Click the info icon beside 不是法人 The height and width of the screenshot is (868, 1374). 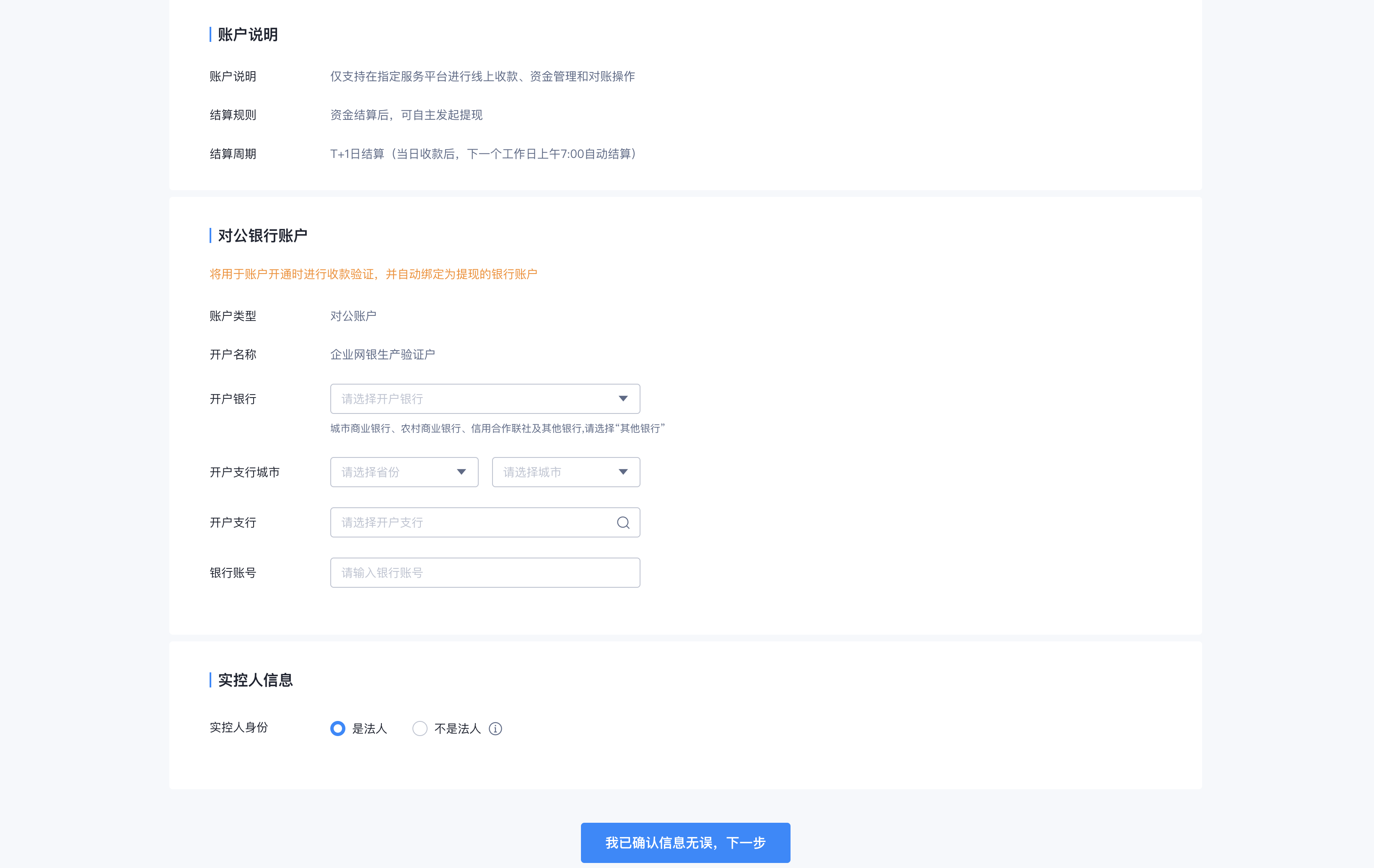pos(495,728)
